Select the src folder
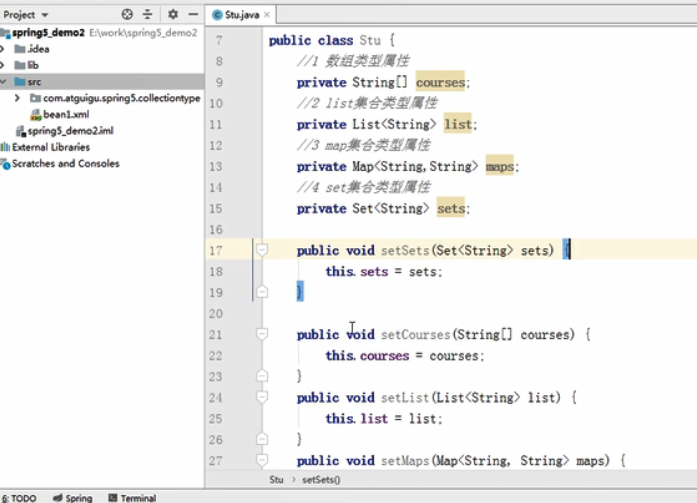The height and width of the screenshot is (503, 697). (x=34, y=82)
